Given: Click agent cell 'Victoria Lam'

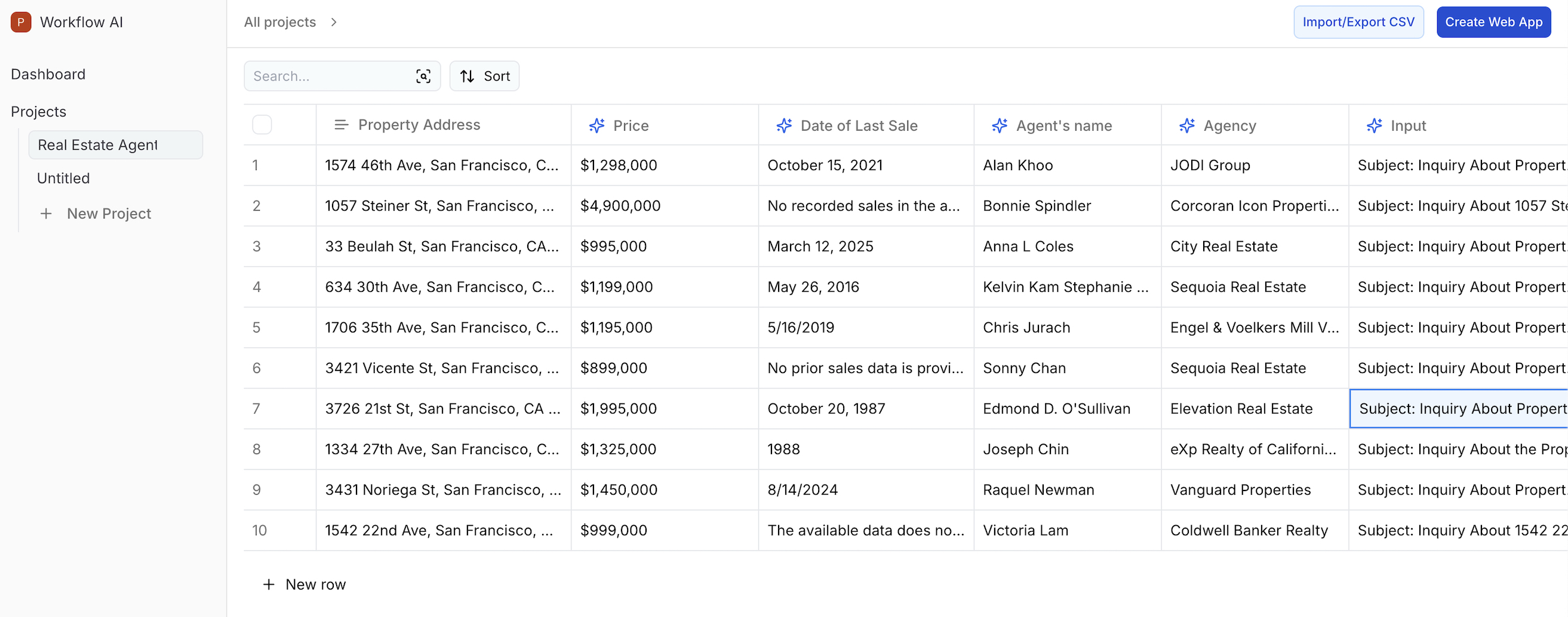Looking at the screenshot, I should [x=1068, y=530].
